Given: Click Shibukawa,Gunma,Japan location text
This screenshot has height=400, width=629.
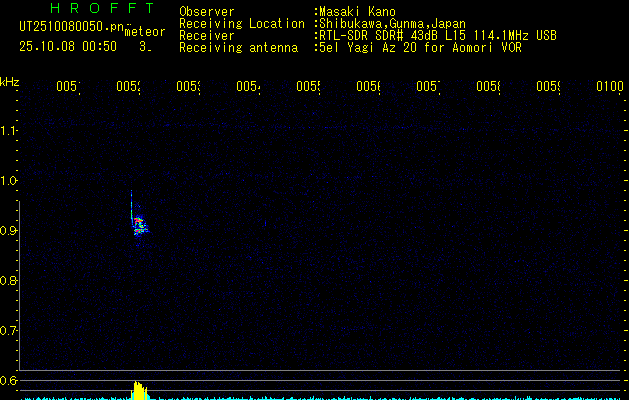Looking at the screenshot, I should (392, 24).
